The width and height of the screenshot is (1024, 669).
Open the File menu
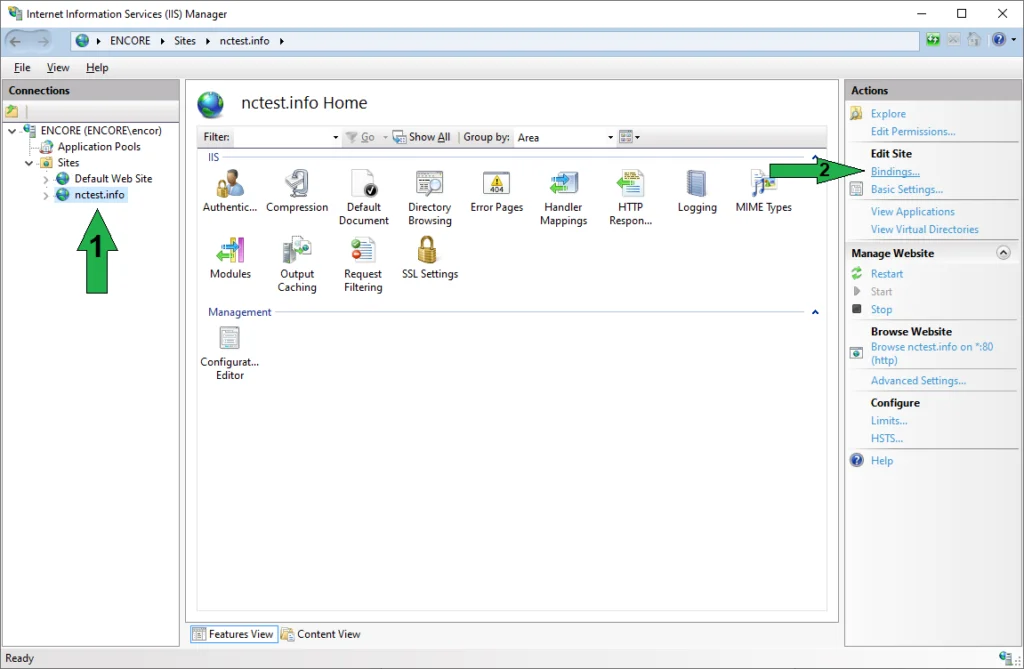[22, 67]
